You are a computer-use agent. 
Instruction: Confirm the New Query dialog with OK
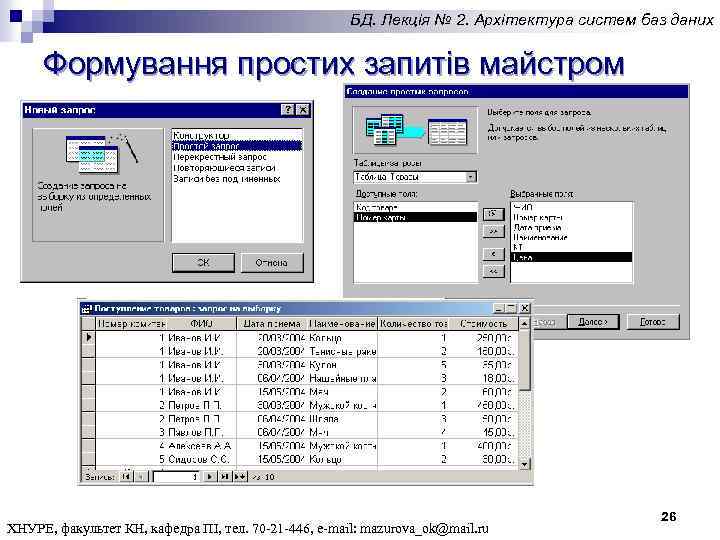click(x=203, y=263)
